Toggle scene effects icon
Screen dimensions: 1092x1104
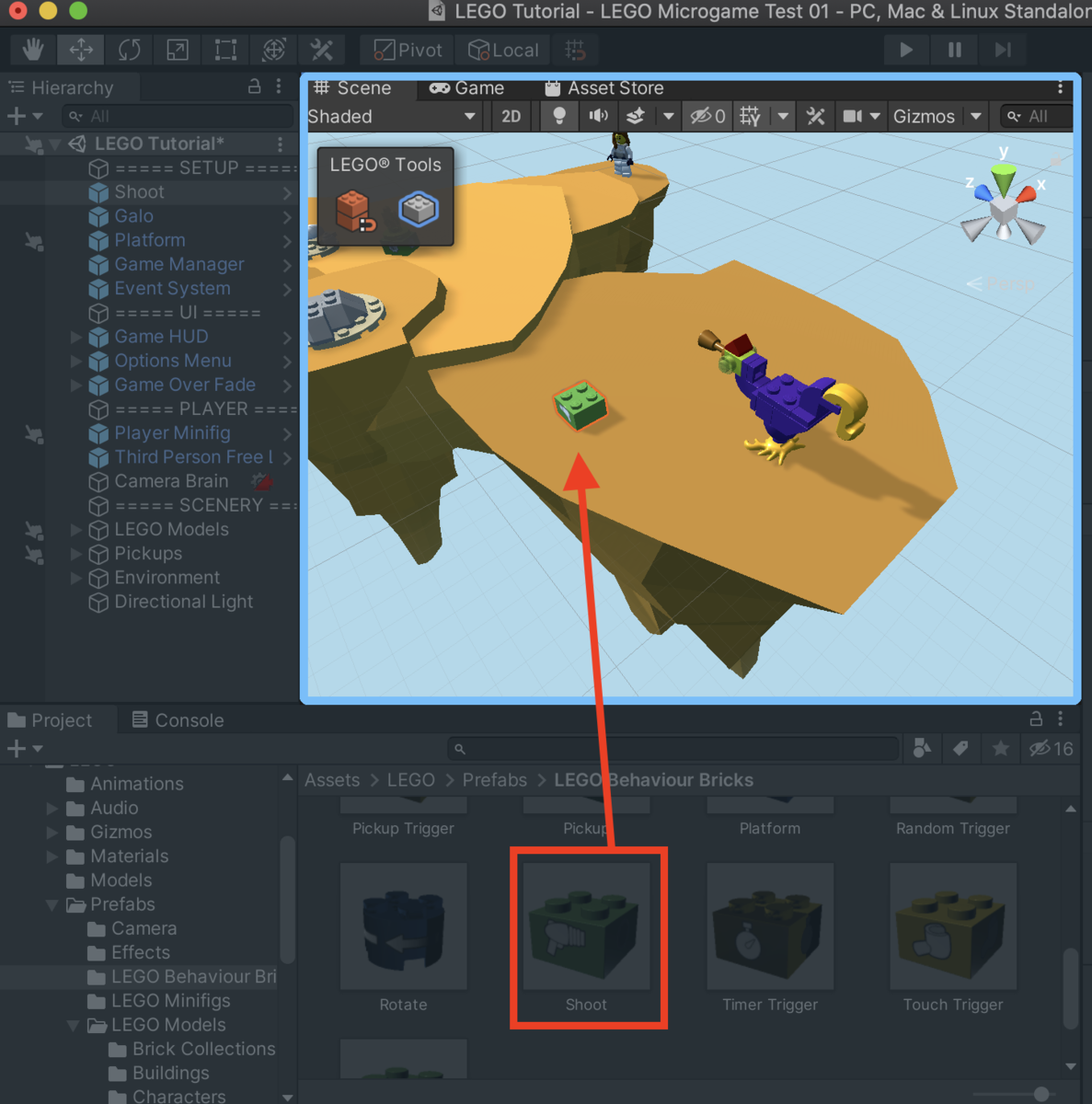(636, 116)
